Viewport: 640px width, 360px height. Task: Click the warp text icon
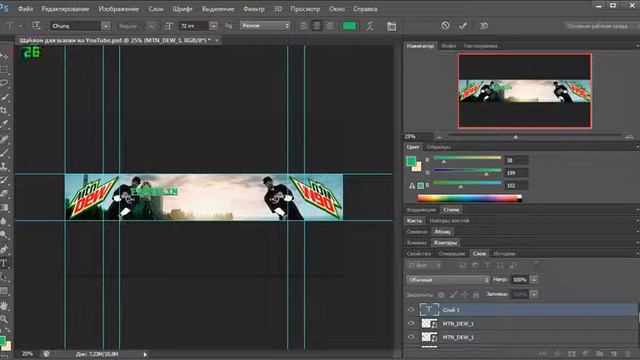coord(370,26)
